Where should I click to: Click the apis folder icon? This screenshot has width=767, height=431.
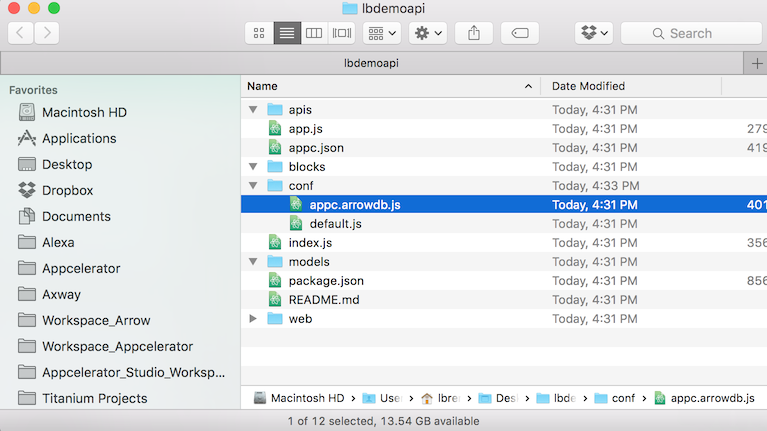click(275, 110)
